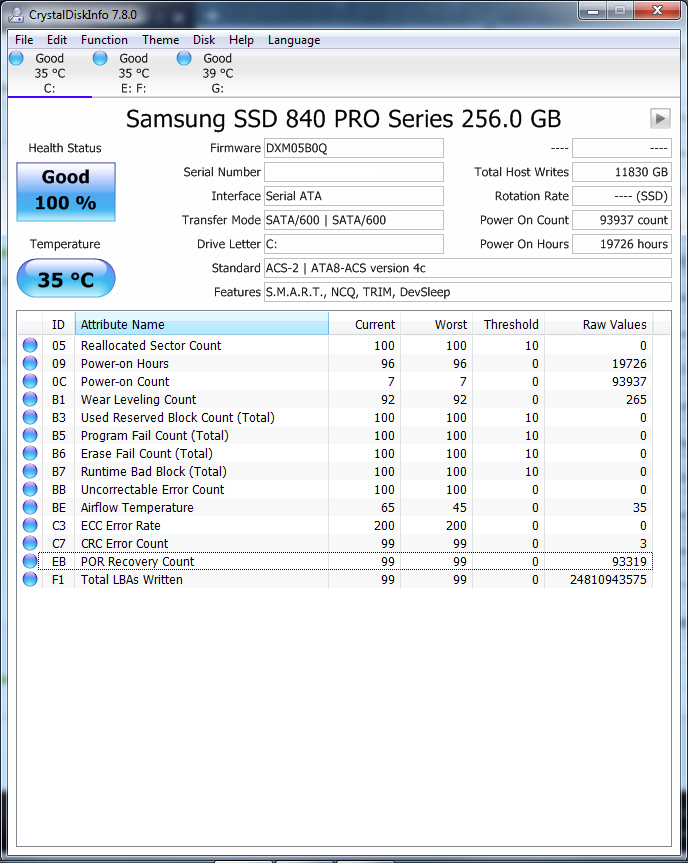Screen dimensions: 688x863
Task: Click the Total Host Writes value 11830 GB
Action: (x=621, y=172)
